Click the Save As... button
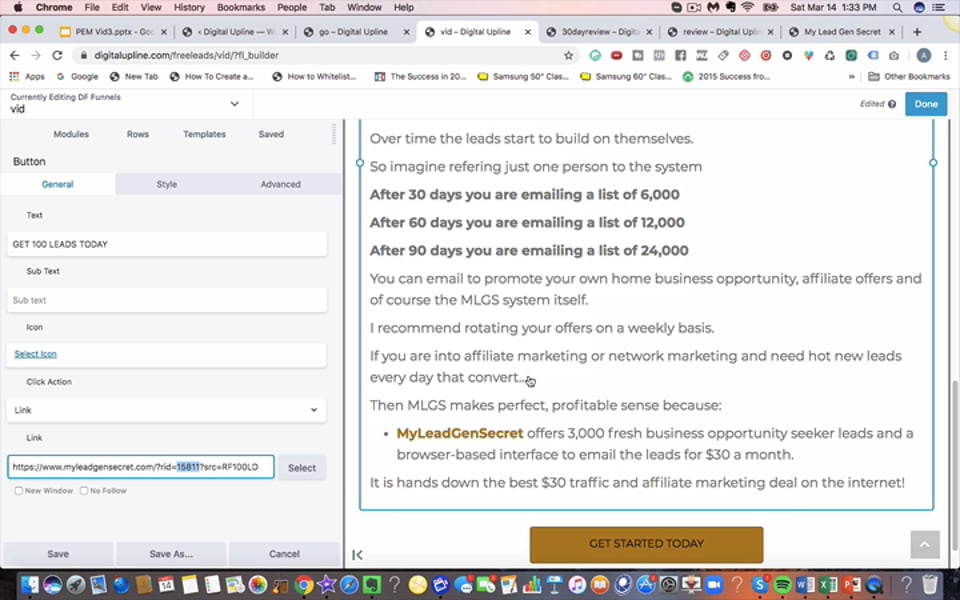 [x=171, y=554]
